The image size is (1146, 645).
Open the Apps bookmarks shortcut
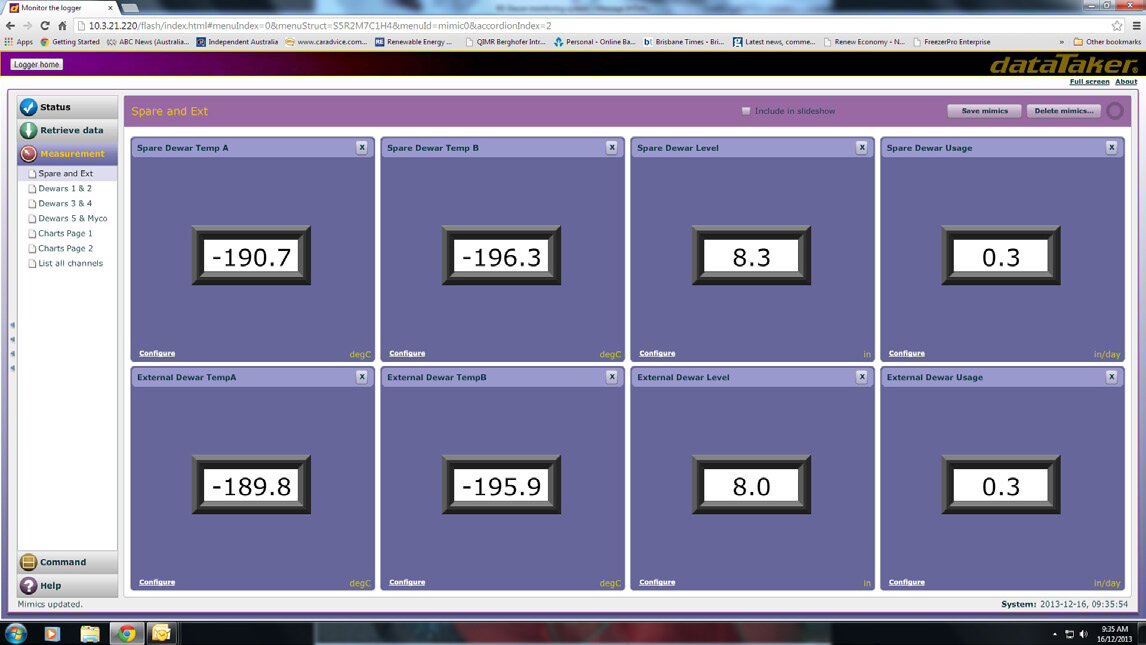pyautogui.click(x=19, y=42)
